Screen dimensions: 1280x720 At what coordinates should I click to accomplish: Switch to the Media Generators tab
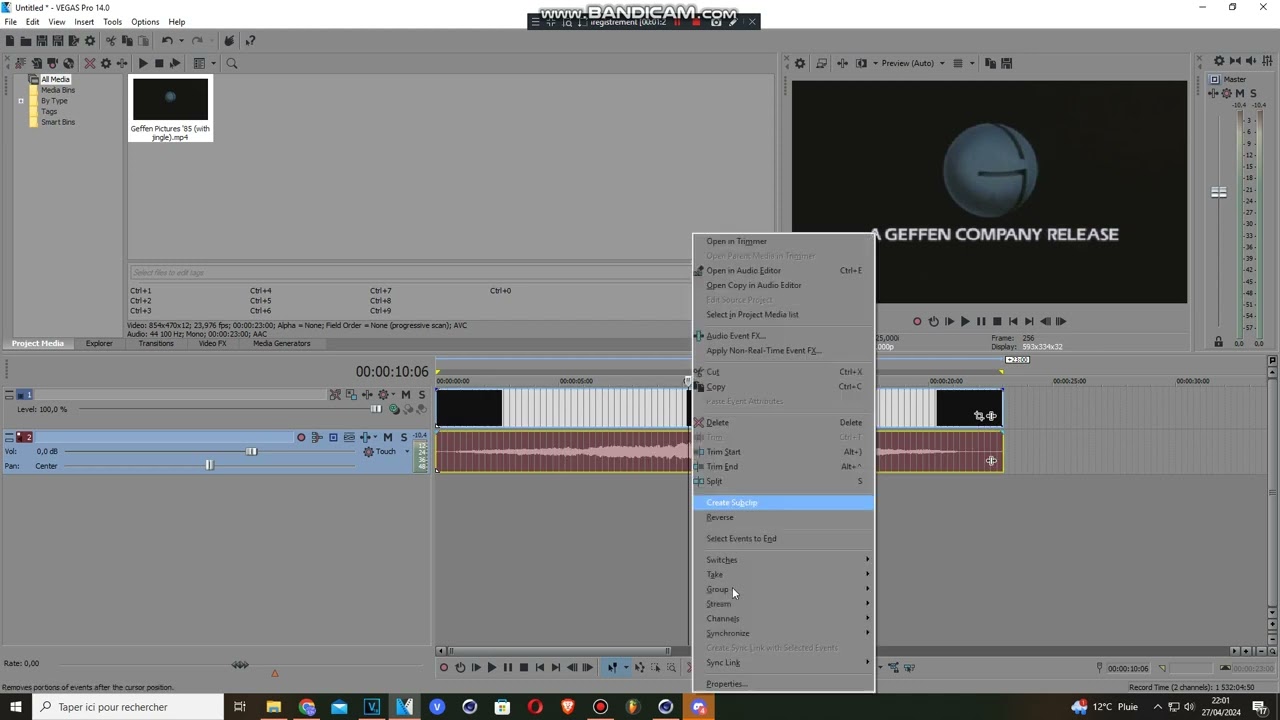[x=281, y=343]
